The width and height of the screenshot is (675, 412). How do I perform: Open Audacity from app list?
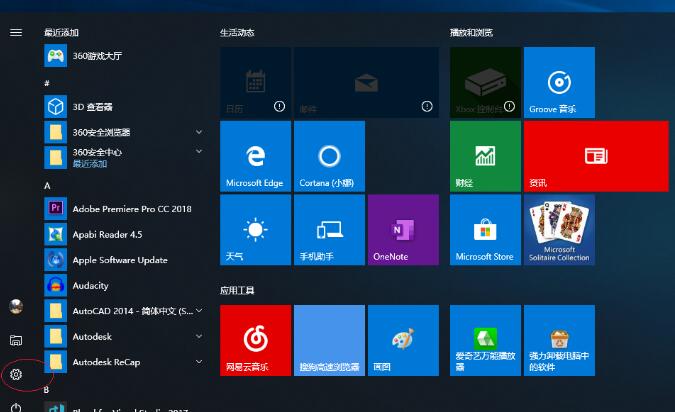pyautogui.click(x=123, y=285)
